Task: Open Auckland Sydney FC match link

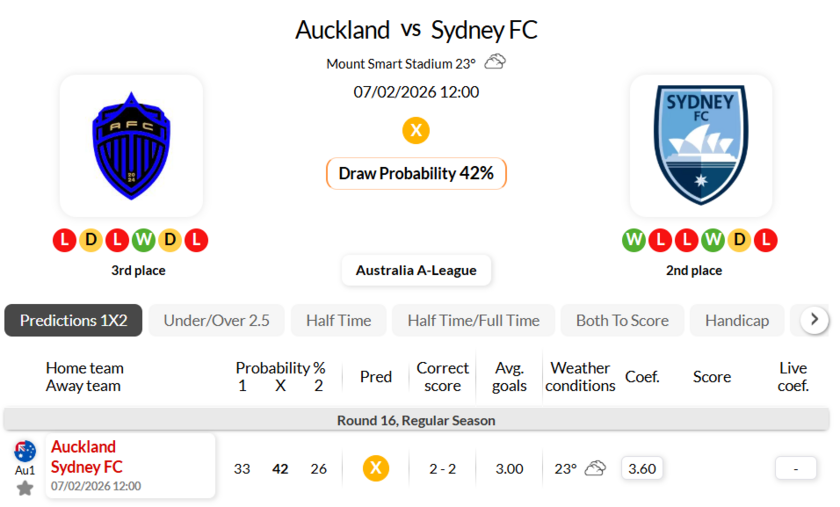Action: 87,457
